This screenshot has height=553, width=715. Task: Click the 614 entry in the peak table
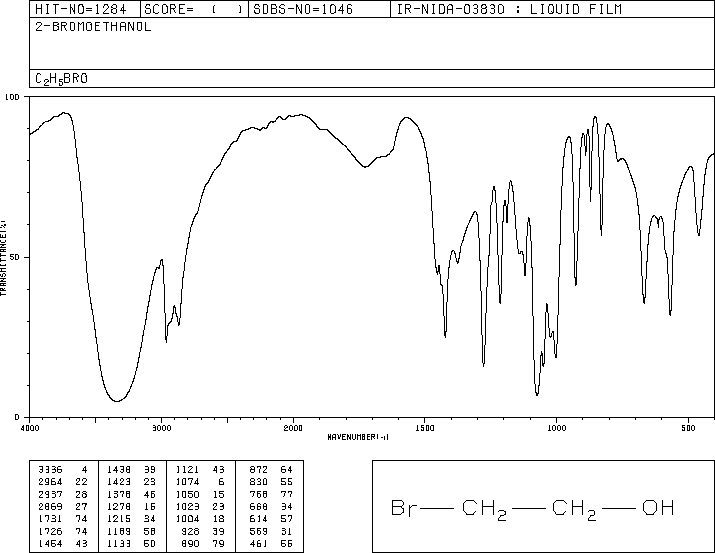click(x=259, y=519)
